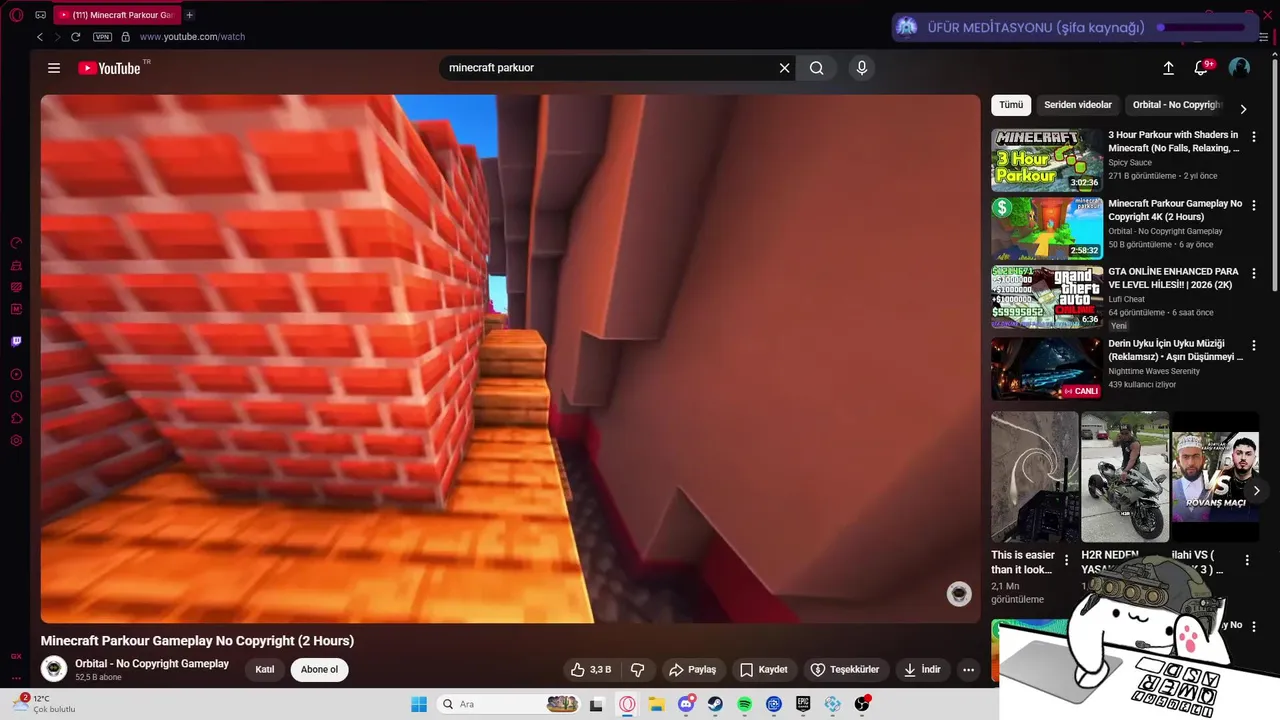Open the 3 Hour Parkour thumbnail
This screenshot has height=720, width=1280.
click(x=1047, y=160)
